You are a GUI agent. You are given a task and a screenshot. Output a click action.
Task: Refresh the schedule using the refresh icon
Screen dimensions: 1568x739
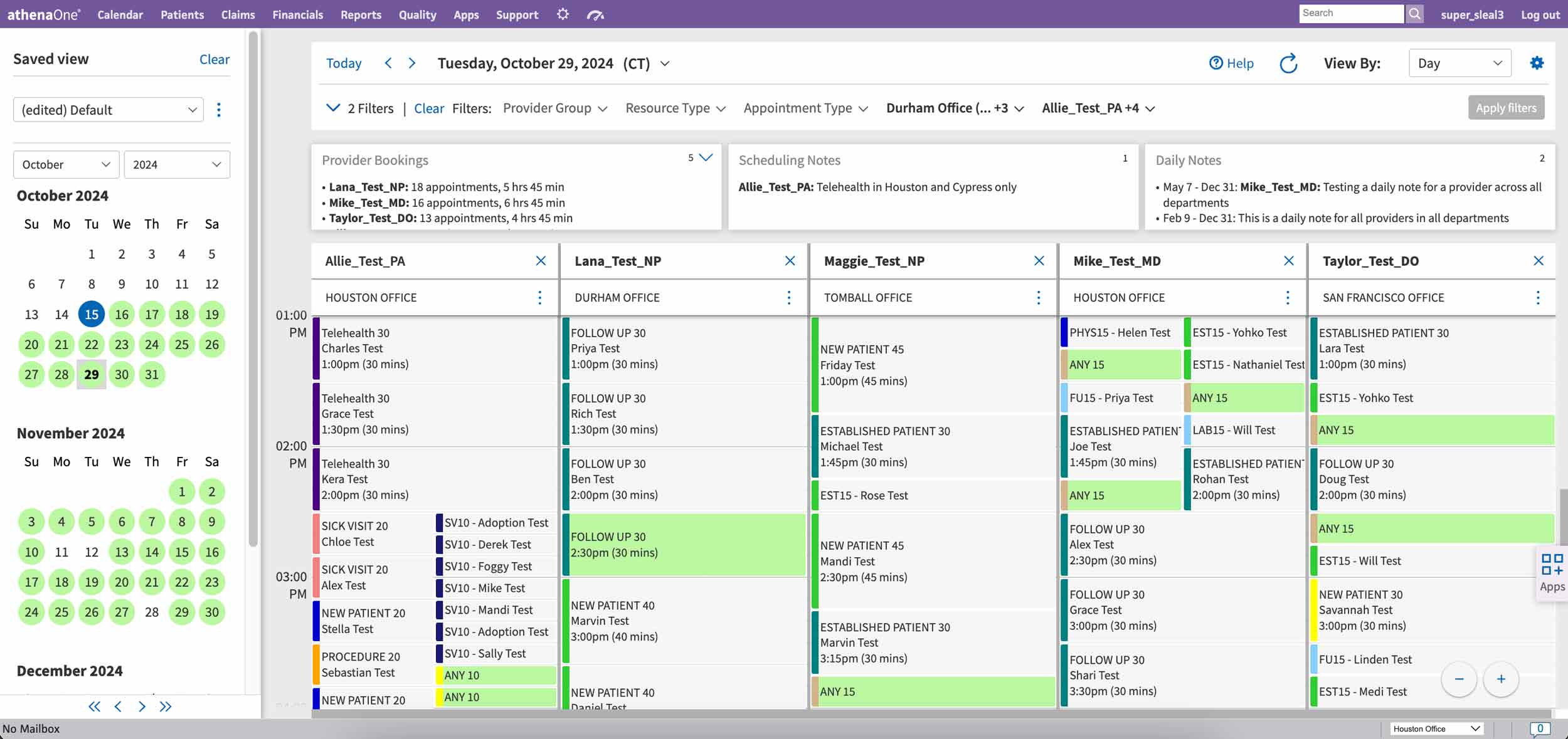coord(1288,63)
